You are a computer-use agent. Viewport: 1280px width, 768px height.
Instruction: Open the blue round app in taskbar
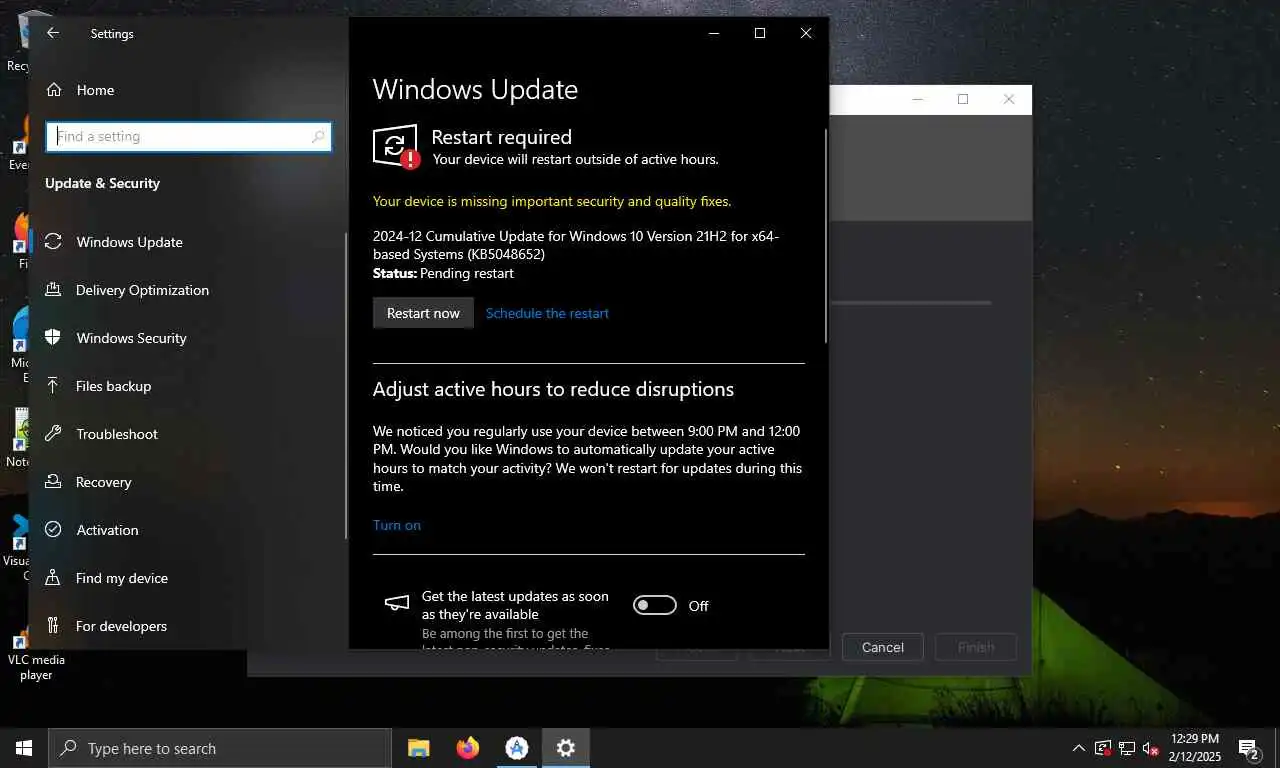[x=517, y=748]
